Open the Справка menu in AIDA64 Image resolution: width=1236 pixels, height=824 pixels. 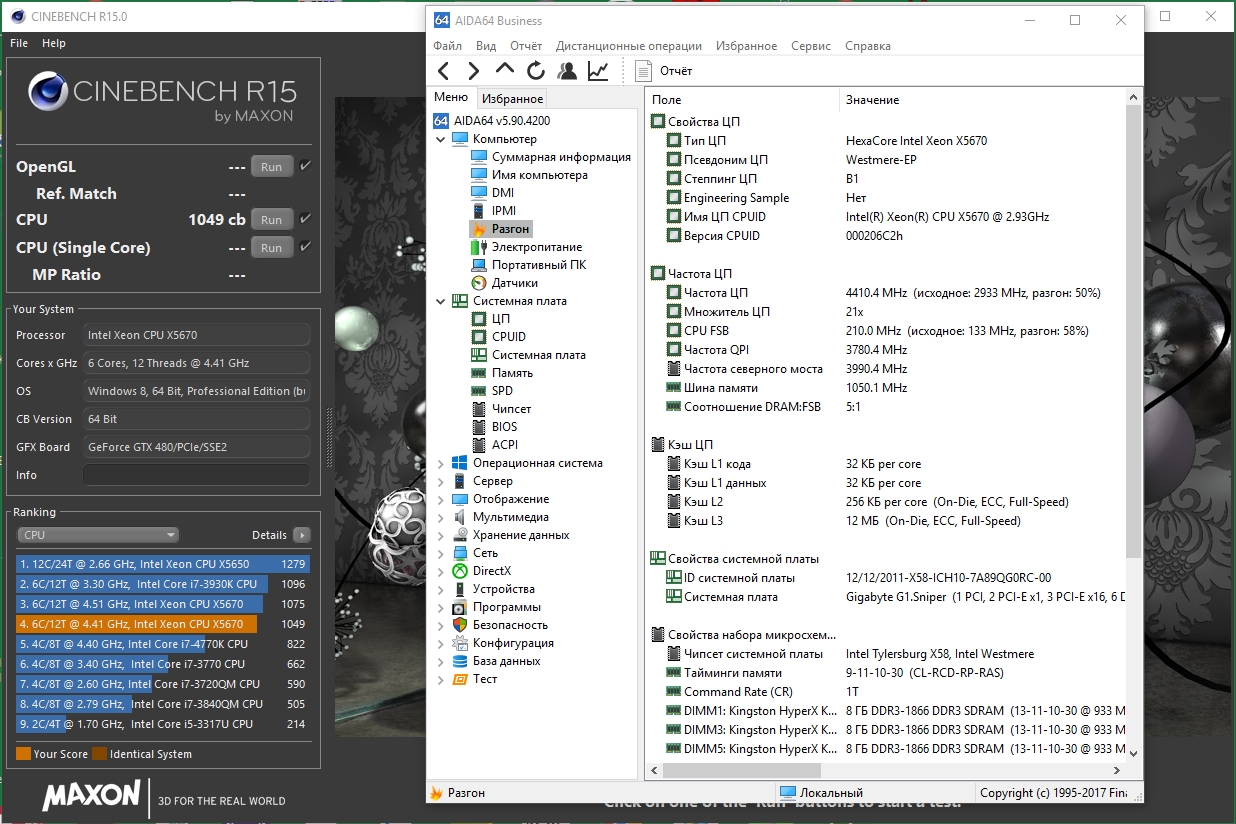pyautogui.click(x=868, y=46)
